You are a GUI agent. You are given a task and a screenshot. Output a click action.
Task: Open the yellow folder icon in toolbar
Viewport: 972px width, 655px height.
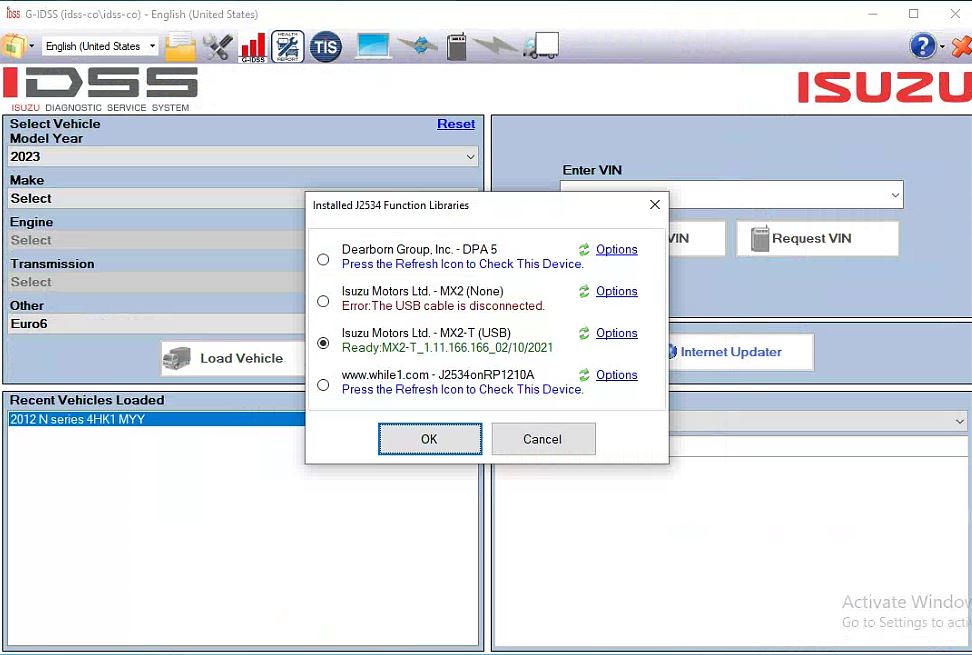[x=180, y=46]
